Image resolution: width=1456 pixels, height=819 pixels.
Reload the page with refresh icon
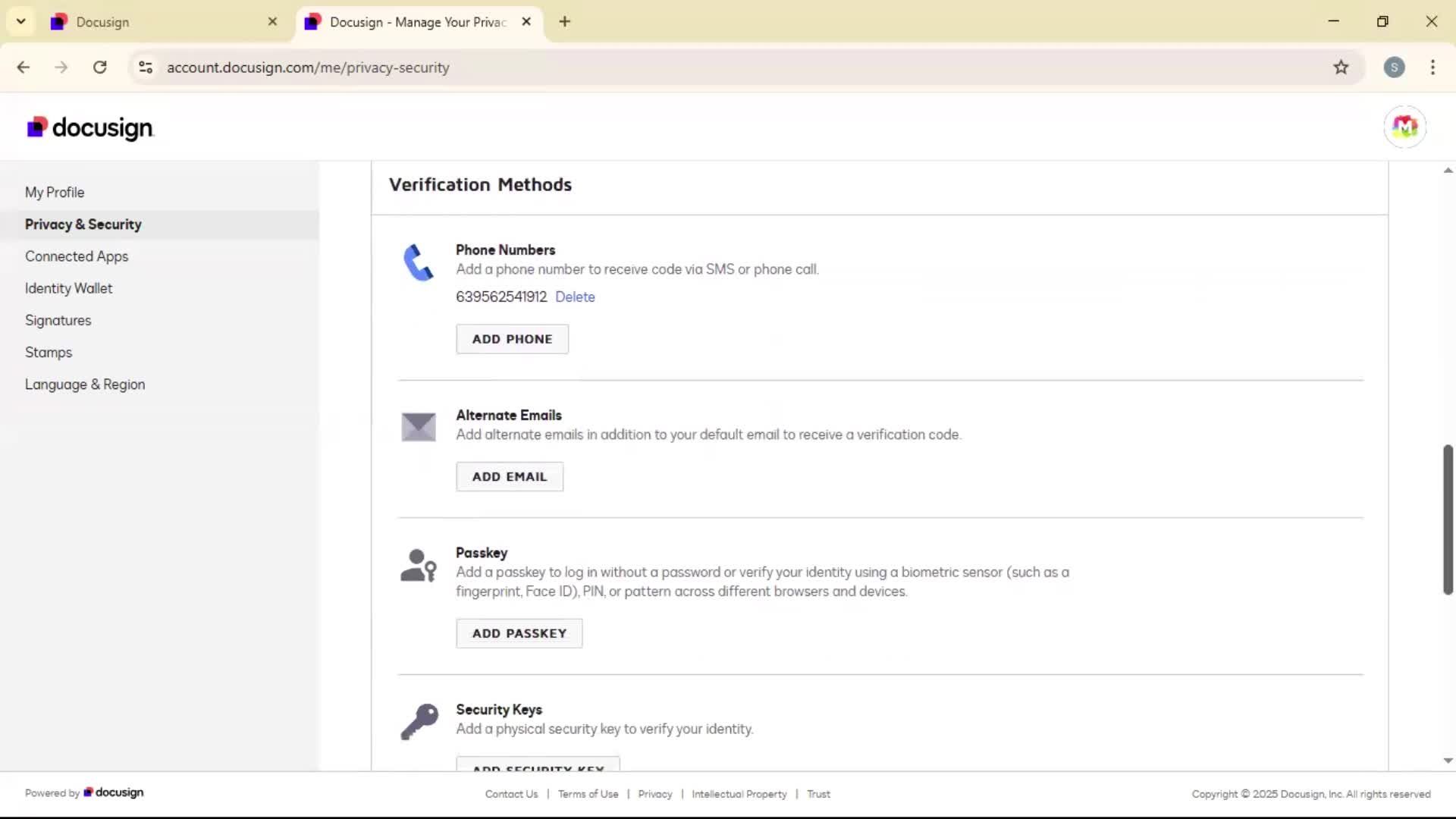(x=99, y=67)
